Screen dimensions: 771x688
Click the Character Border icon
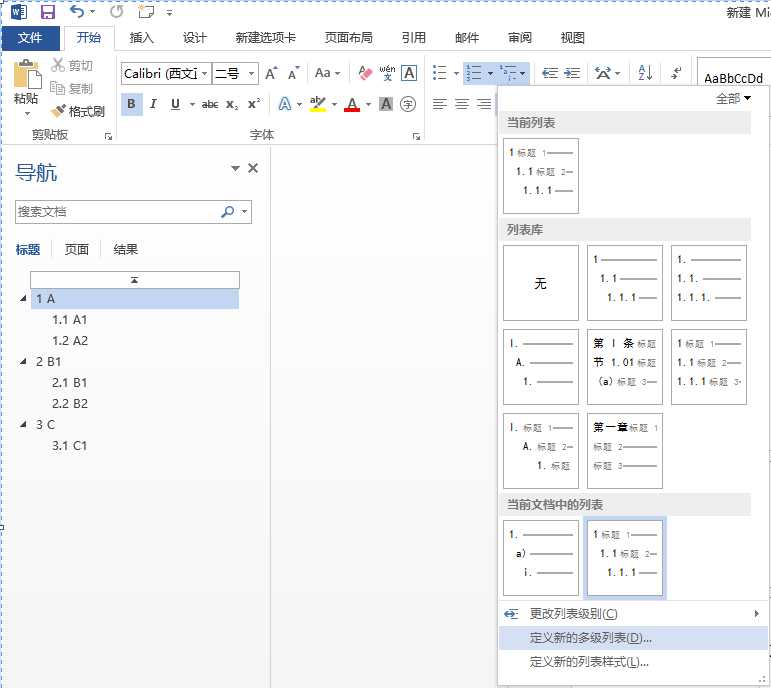409,73
